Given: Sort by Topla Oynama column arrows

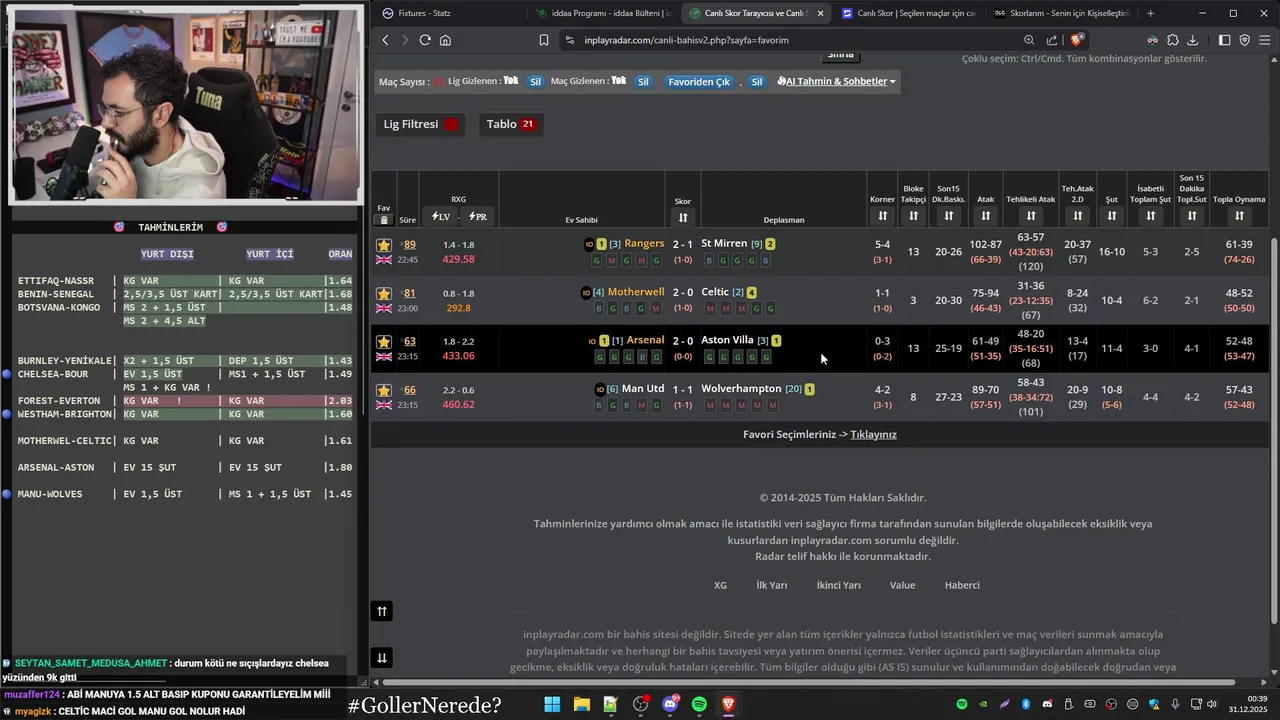Looking at the screenshot, I should (x=1239, y=216).
